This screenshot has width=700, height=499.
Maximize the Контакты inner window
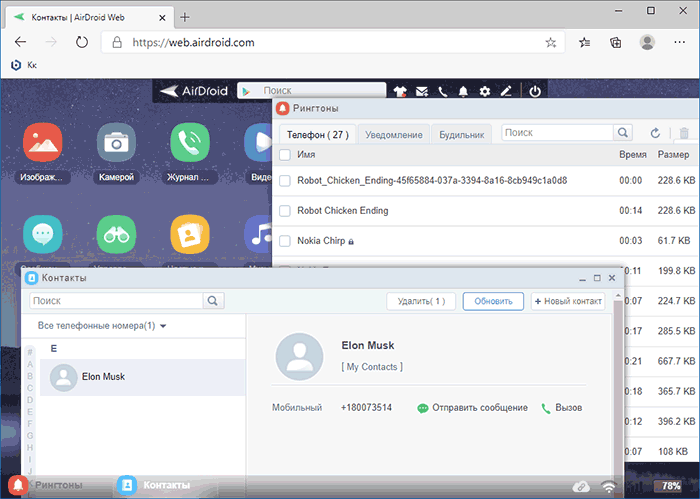(597, 278)
